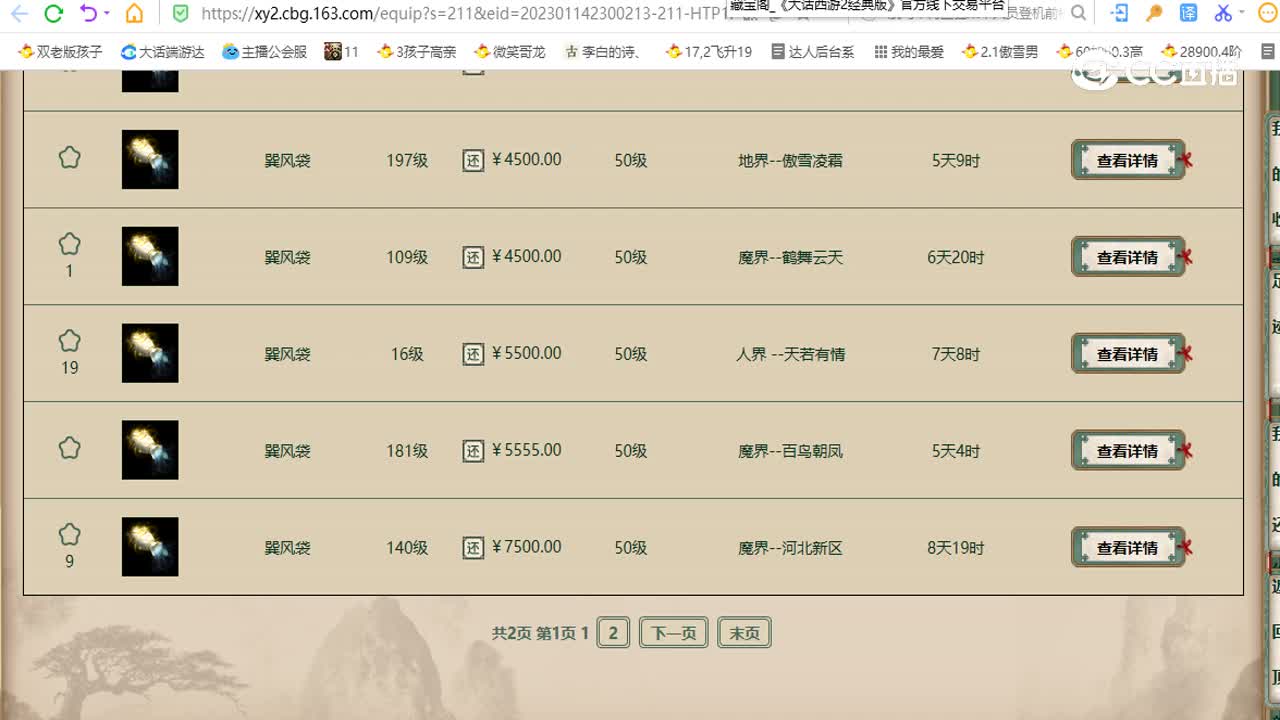1280x720 pixels.
Task: Open the bookmark labeled 11
Action: click(342, 52)
